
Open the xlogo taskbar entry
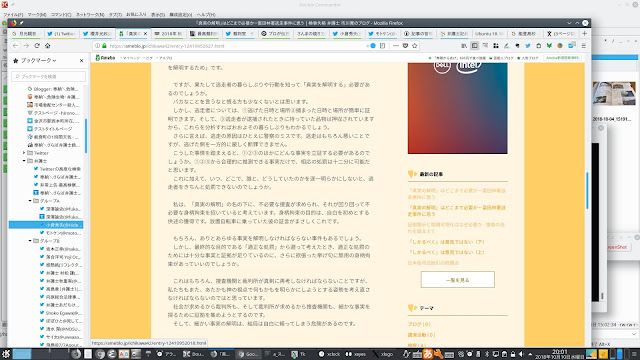pyautogui.click(x=383, y=354)
